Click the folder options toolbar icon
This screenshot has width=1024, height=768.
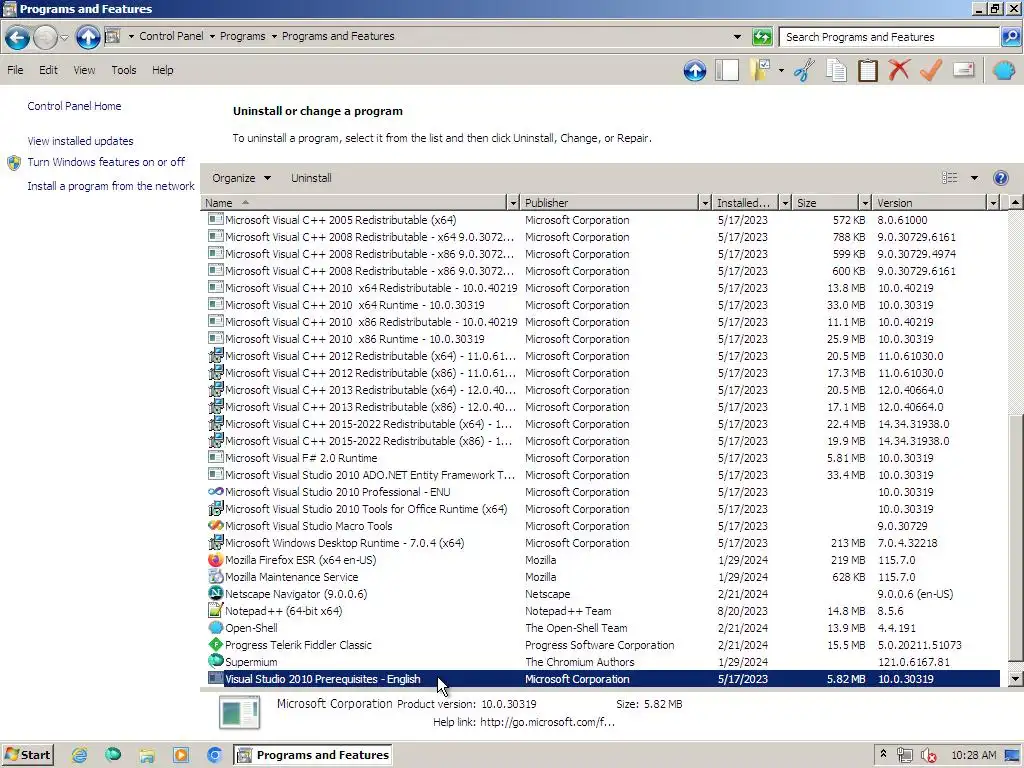760,70
